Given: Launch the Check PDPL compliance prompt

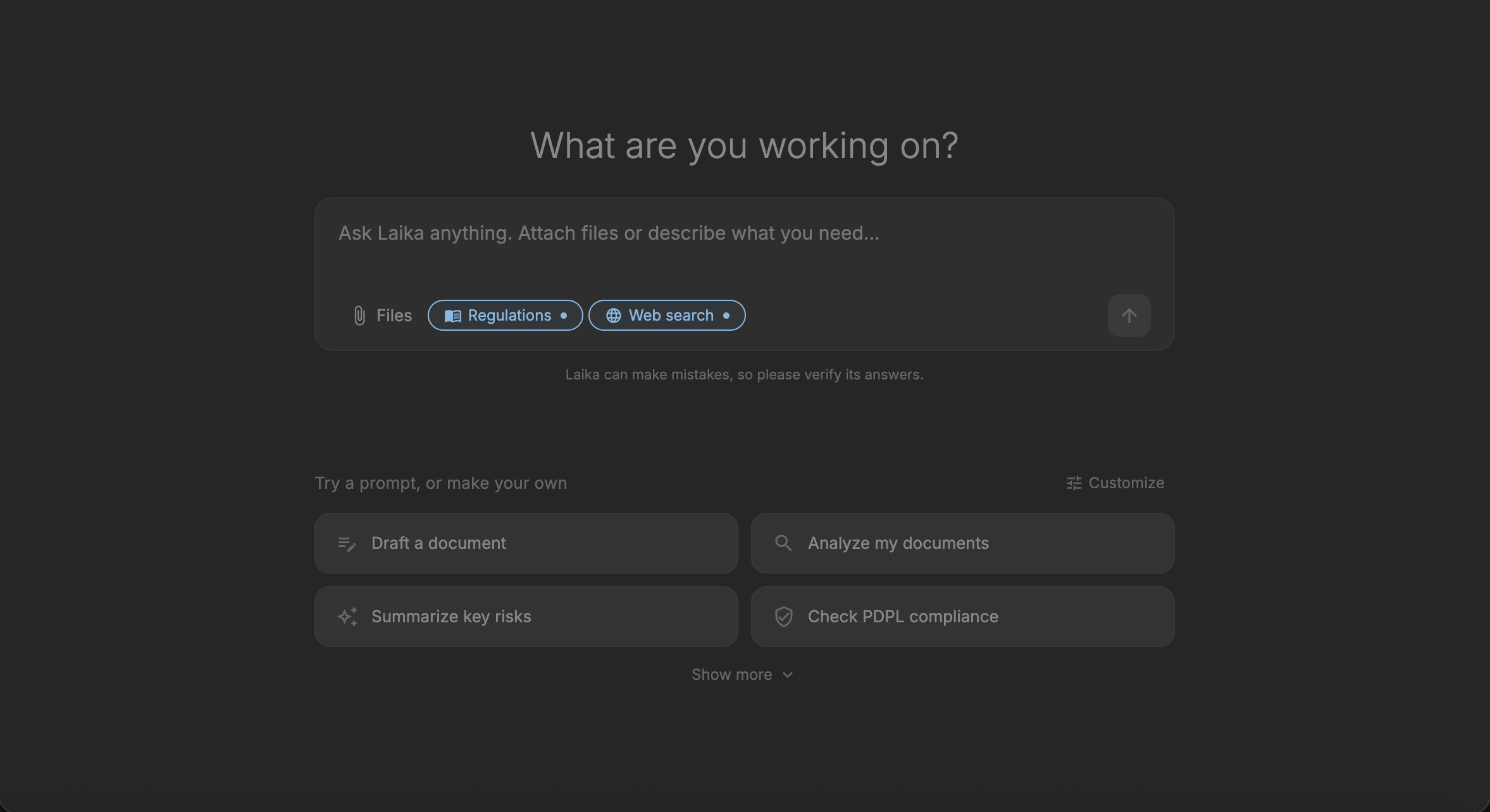Looking at the screenshot, I should coord(962,616).
